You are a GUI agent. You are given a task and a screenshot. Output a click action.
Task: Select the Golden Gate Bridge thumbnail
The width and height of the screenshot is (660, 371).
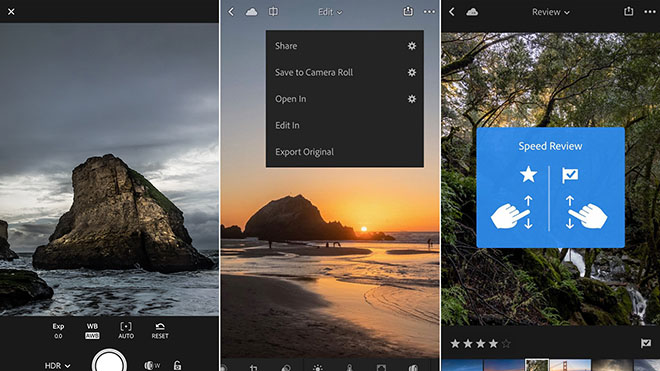coord(570,365)
